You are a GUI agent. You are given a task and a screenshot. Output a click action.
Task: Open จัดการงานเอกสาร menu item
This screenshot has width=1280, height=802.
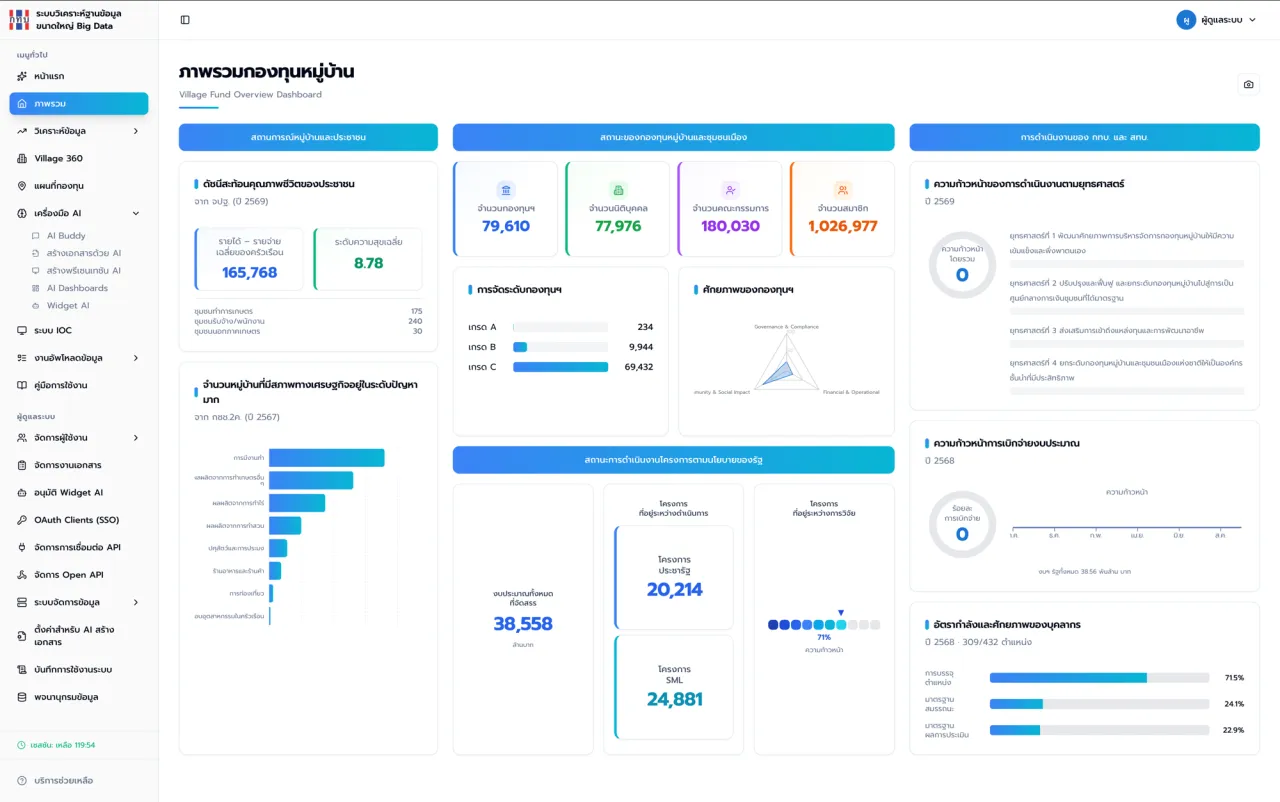click(79, 465)
